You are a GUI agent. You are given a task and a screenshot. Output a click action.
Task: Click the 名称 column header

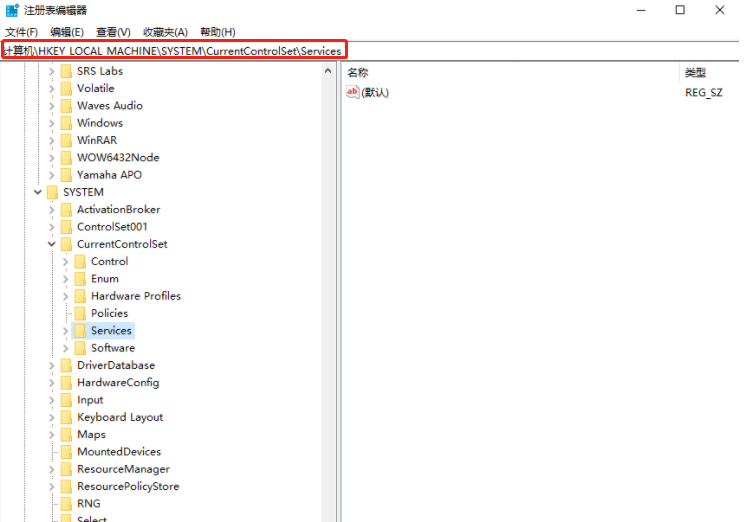pyautogui.click(x=358, y=73)
